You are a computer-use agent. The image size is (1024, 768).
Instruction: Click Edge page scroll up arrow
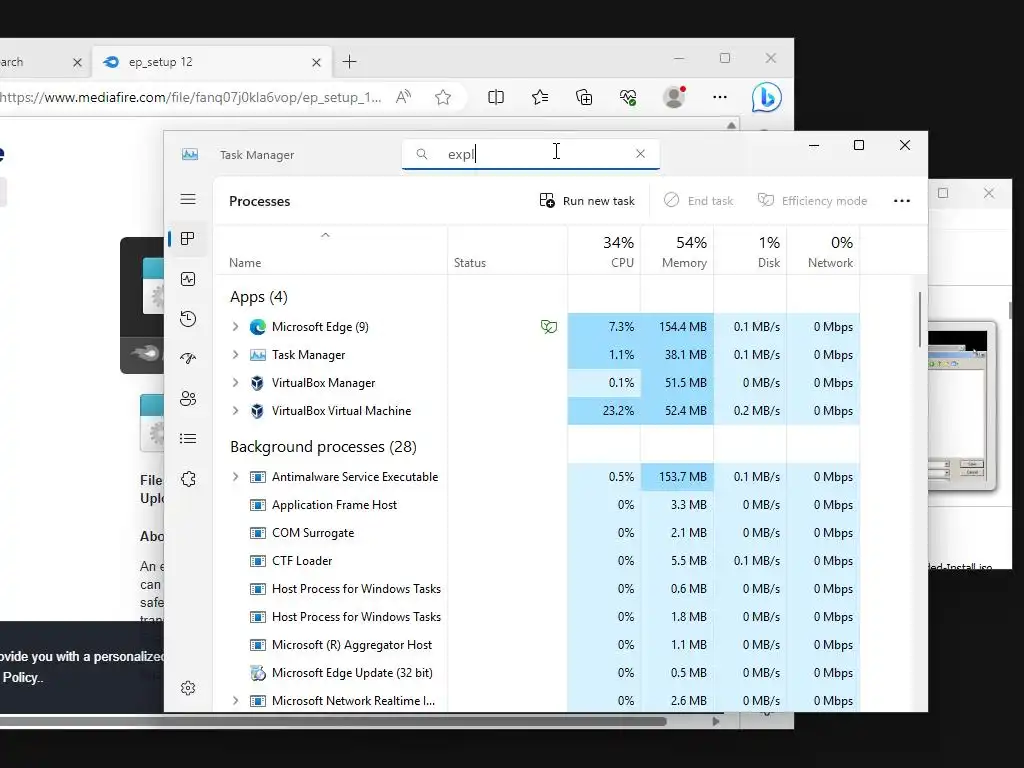pos(731,125)
